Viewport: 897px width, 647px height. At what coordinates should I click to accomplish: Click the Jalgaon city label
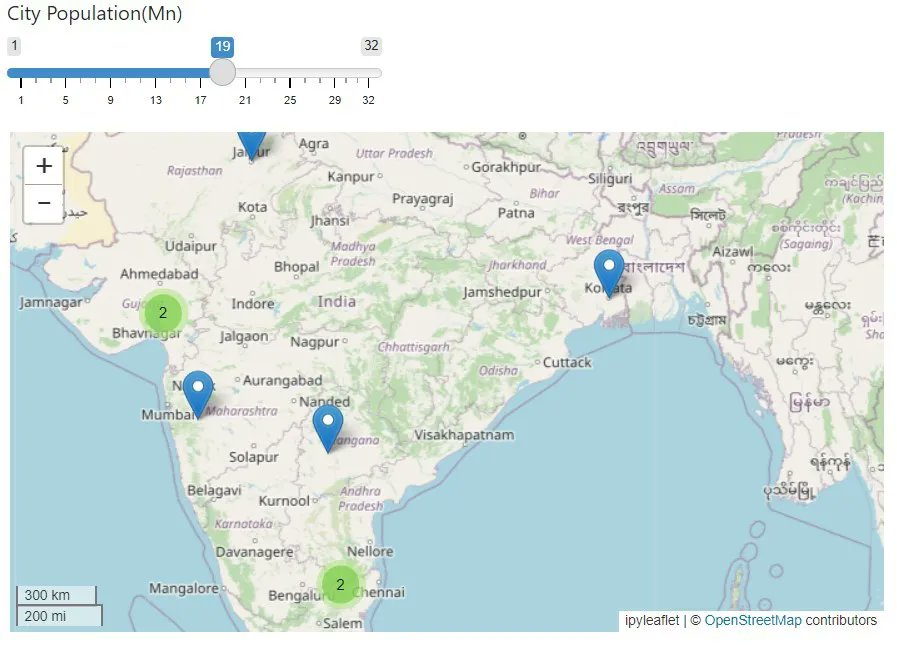[244, 336]
